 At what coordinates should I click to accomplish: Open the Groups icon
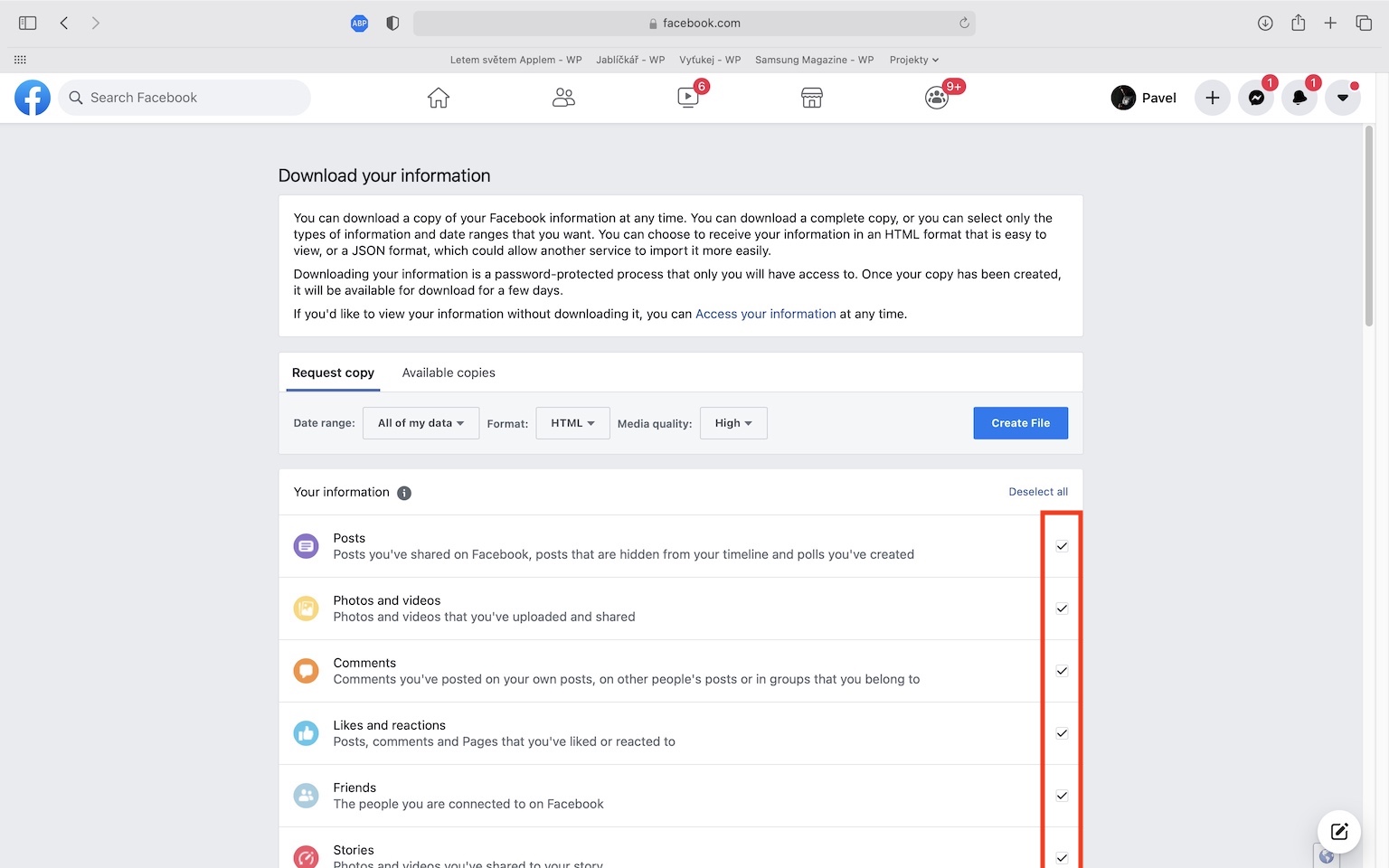pos(937,98)
